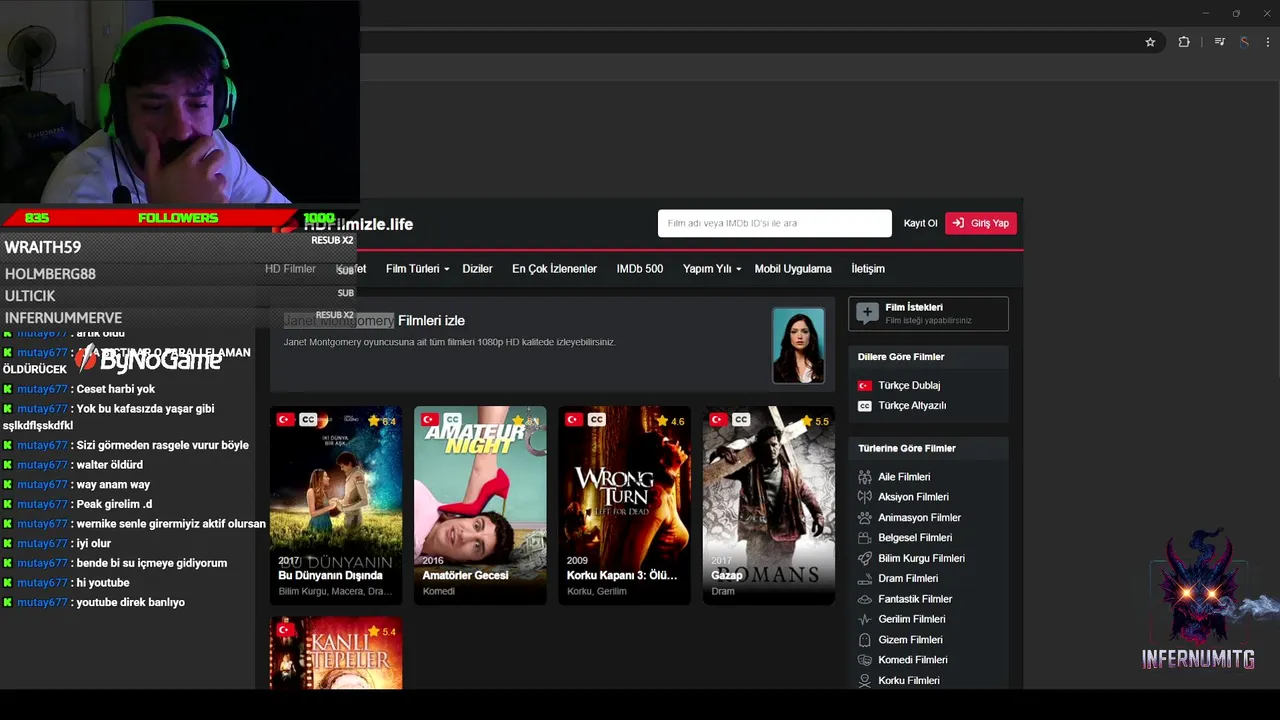Image resolution: width=1280 pixels, height=720 pixels.
Task: Click the Aile Filmleri family icon
Action: (x=865, y=477)
